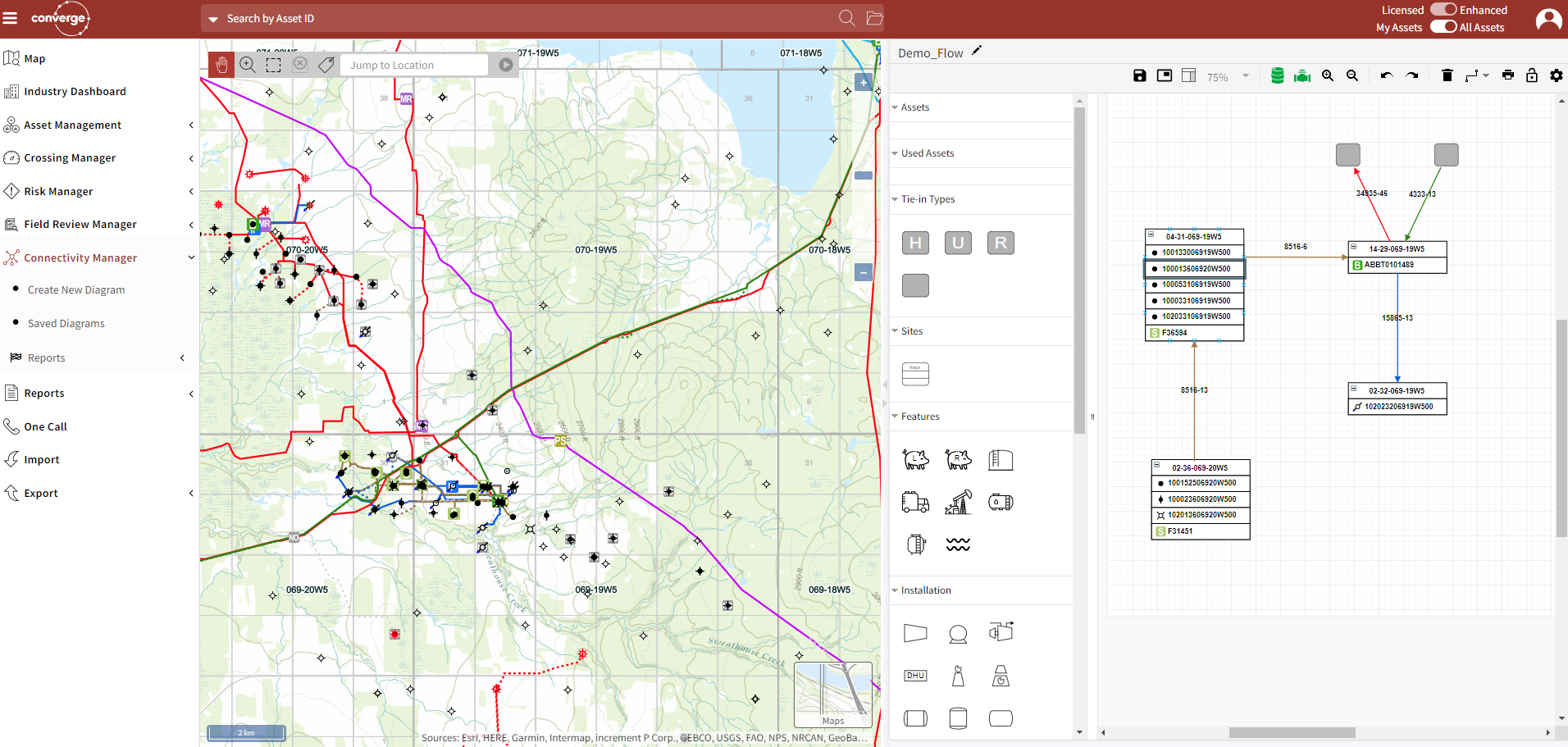
Task: Collapse the 02-36-069-20W5 node box
Action: point(1157,466)
